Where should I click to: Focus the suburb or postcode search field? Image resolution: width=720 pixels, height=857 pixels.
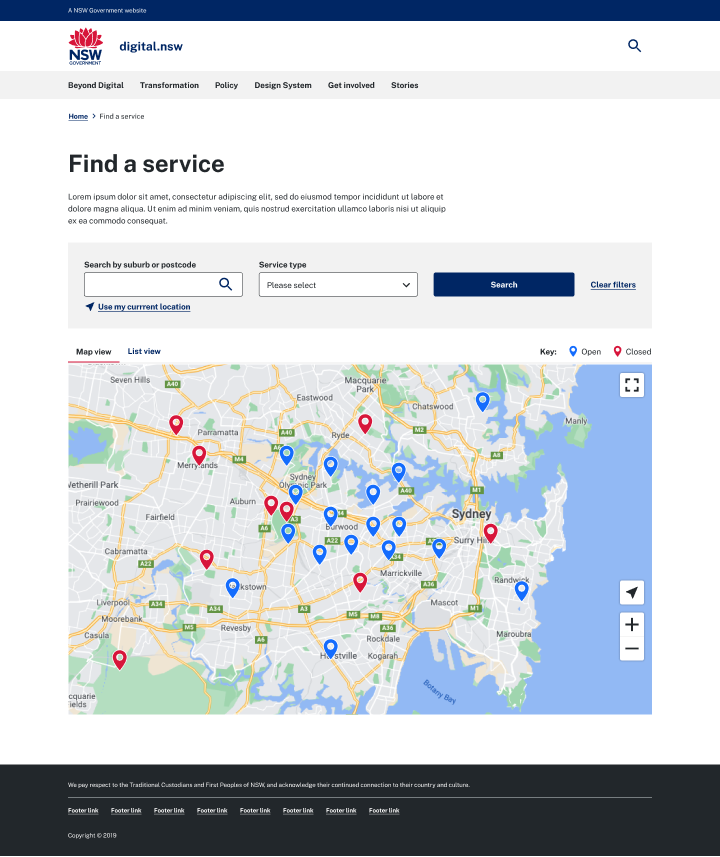pyautogui.click(x=150, y=285)
